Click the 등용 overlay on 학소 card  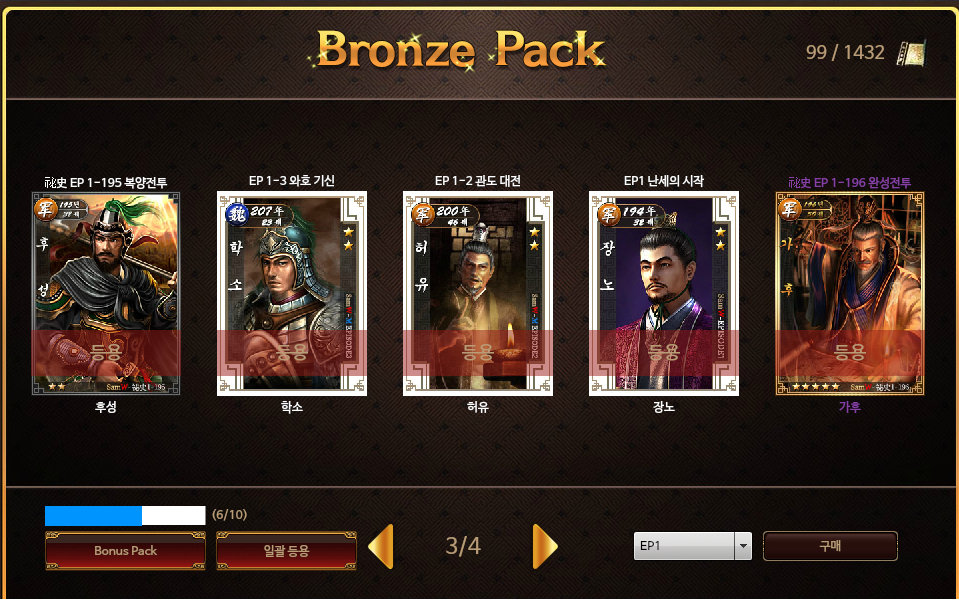(292, 353)
